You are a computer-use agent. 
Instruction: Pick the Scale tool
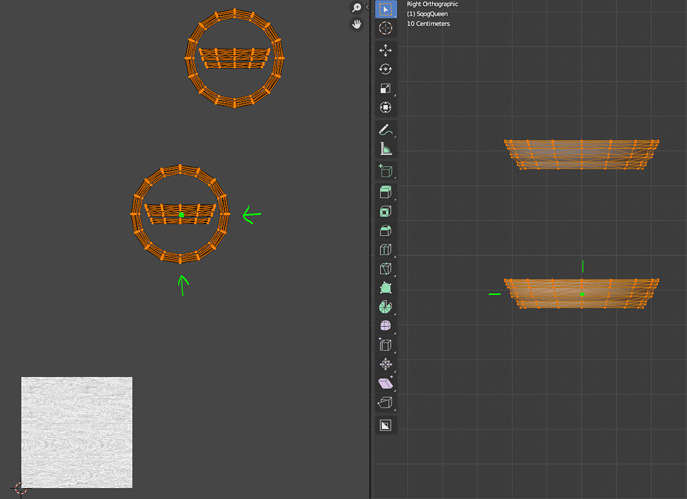[x=386, y=88]
